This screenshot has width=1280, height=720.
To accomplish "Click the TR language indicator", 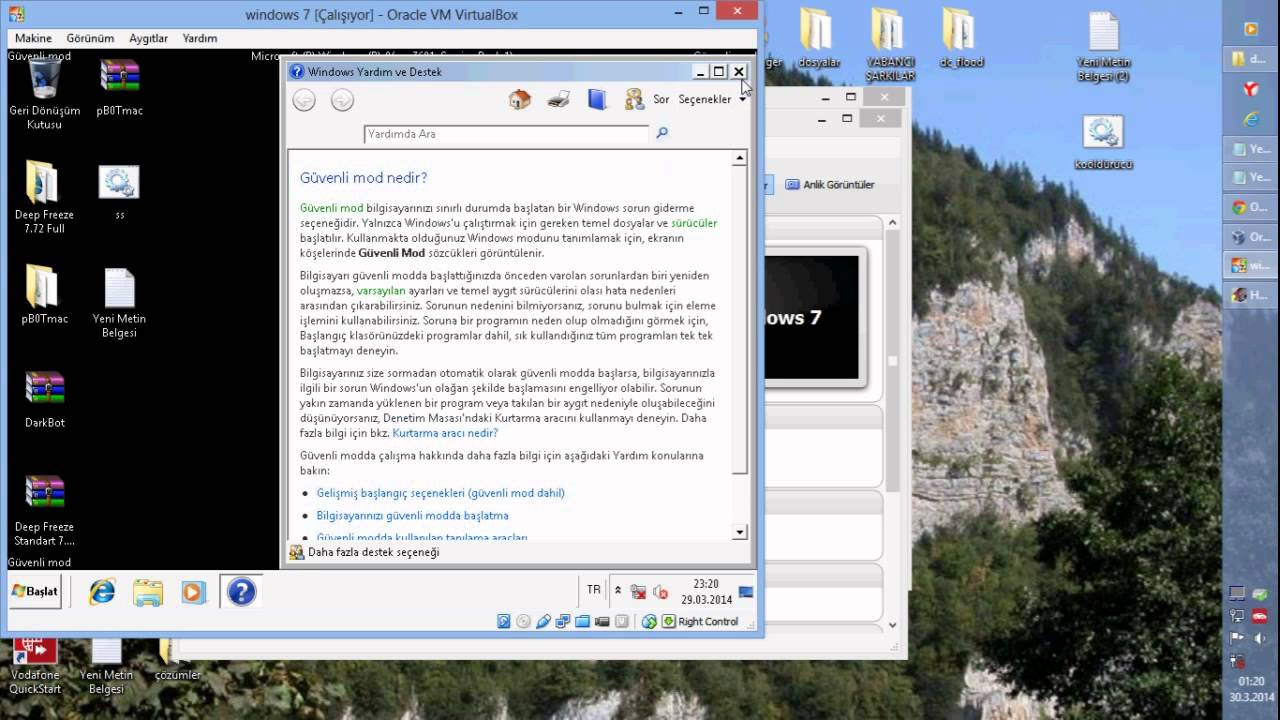I will click(x=594, y=590).
